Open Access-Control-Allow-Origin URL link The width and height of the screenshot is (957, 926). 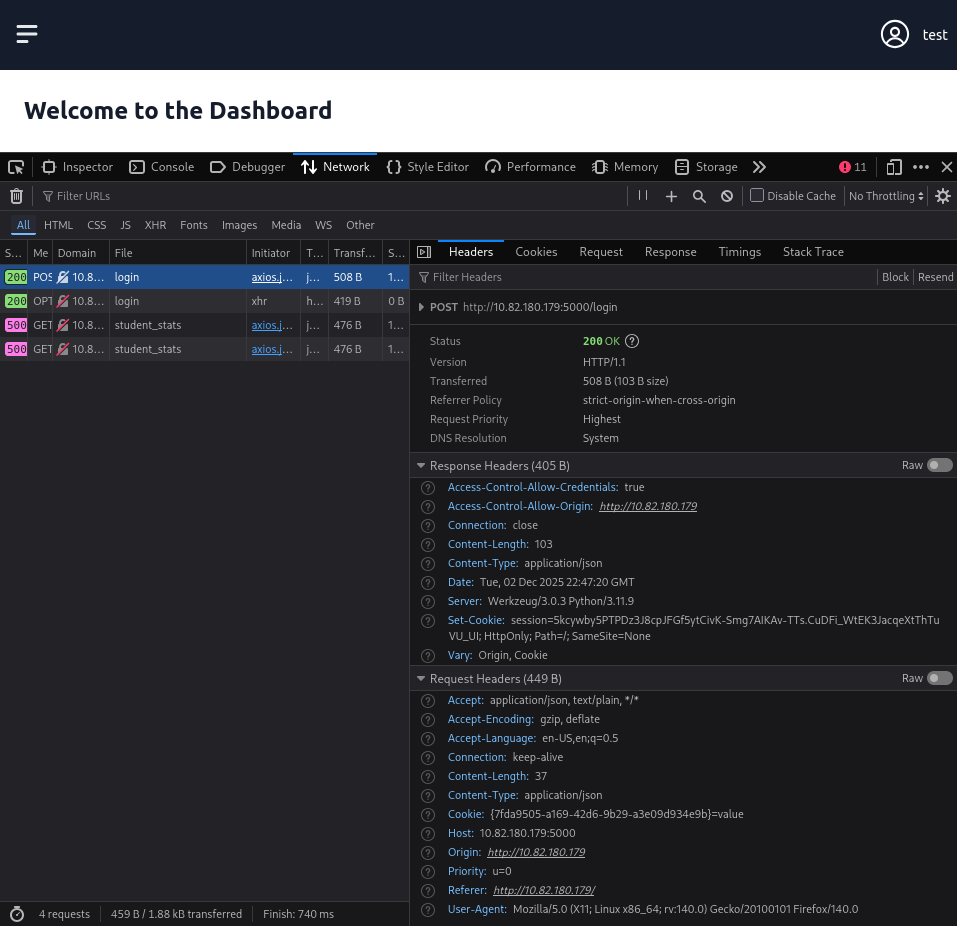click(x=648, y=506)
